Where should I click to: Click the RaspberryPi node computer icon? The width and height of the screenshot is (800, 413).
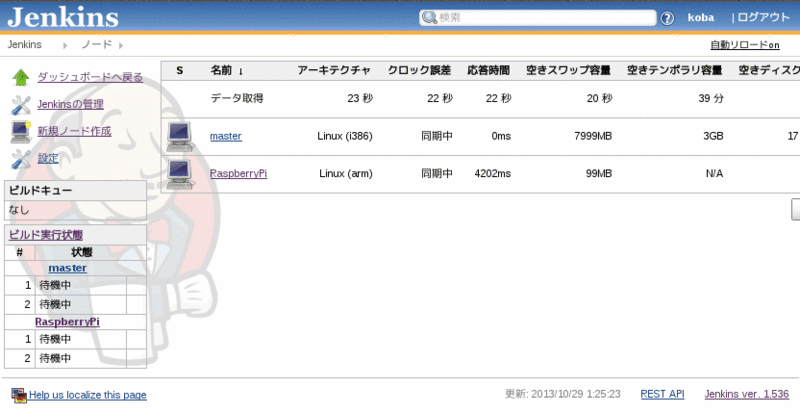pos(180,174)
